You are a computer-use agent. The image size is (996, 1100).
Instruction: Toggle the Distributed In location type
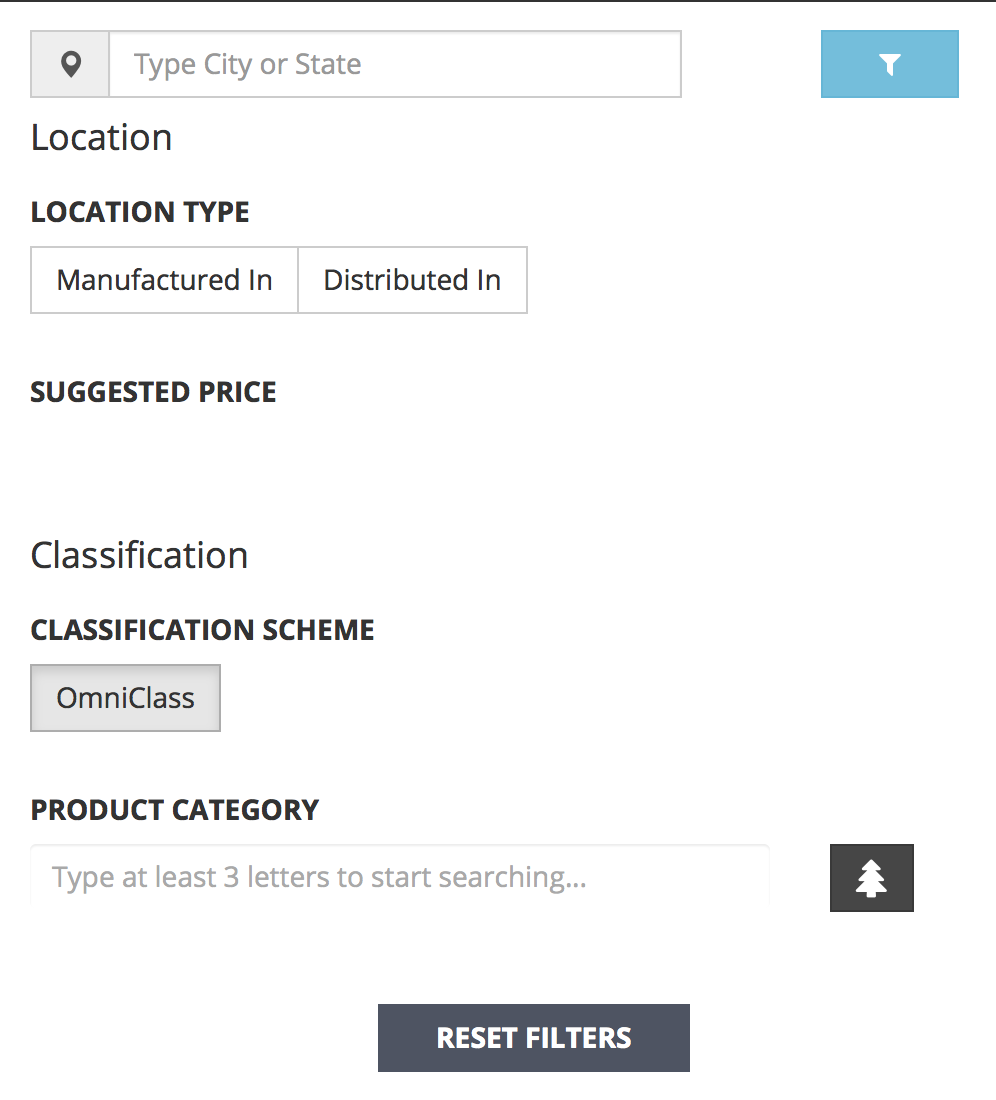click(412, 280)
